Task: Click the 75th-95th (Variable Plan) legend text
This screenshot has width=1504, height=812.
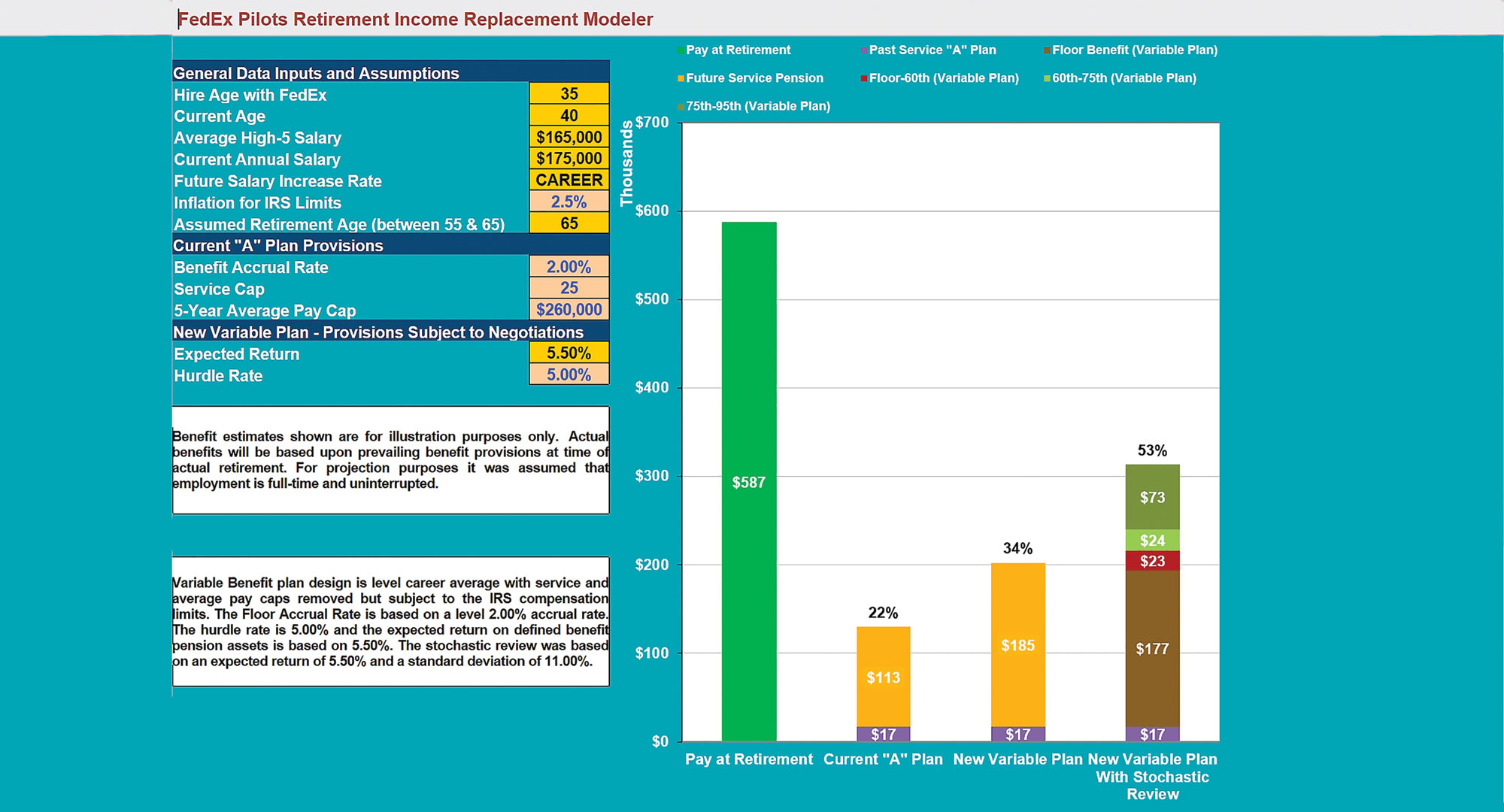Action: pos(758,107)
